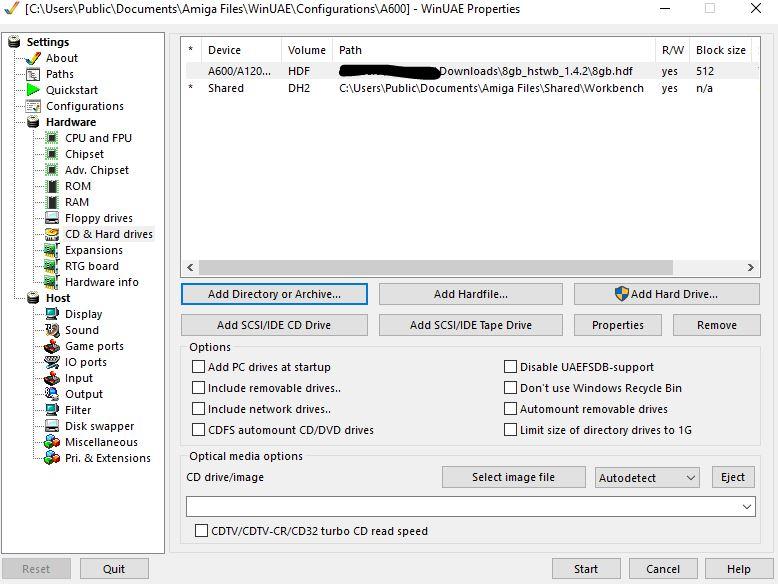Open Hardware info icon
Image resolution: width=778 pixels, height=584 pixels.
click(52, 282)
